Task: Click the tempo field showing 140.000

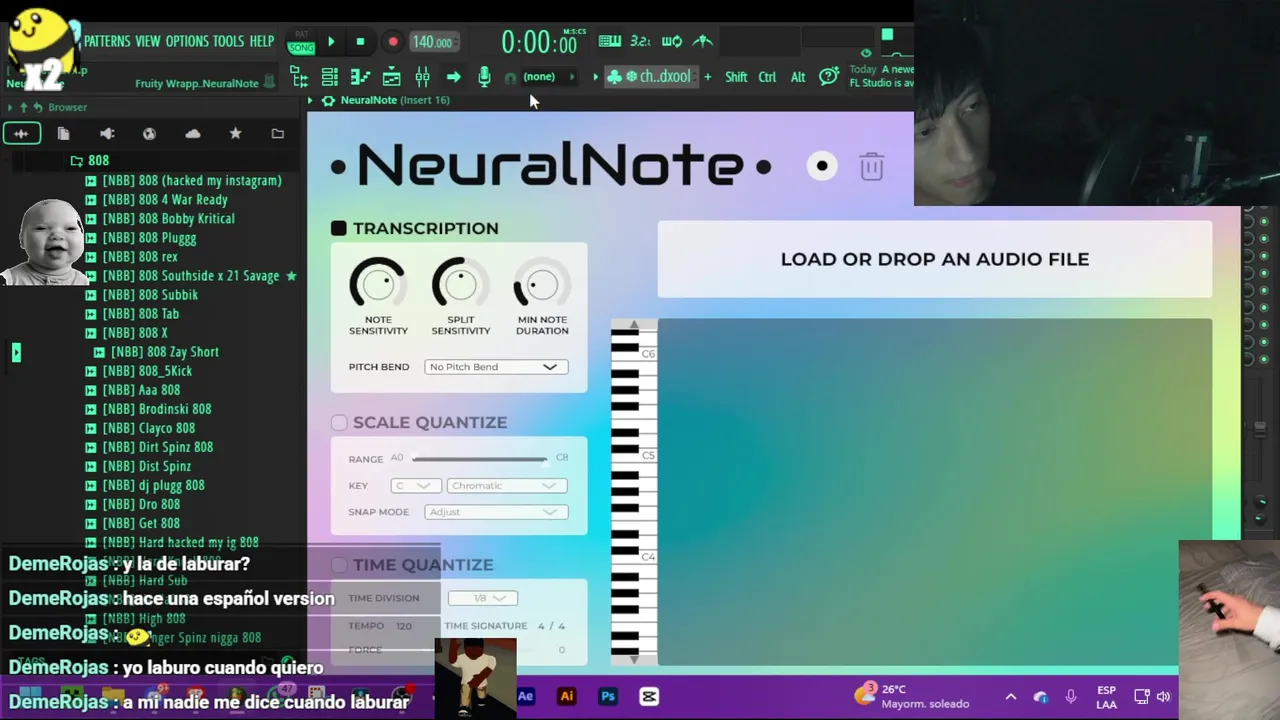Action: (x=433, y=42)
